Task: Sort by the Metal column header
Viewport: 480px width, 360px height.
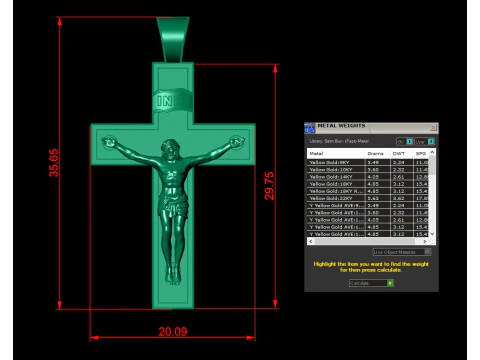Action: pyautogui.click(x=336, y=153)
